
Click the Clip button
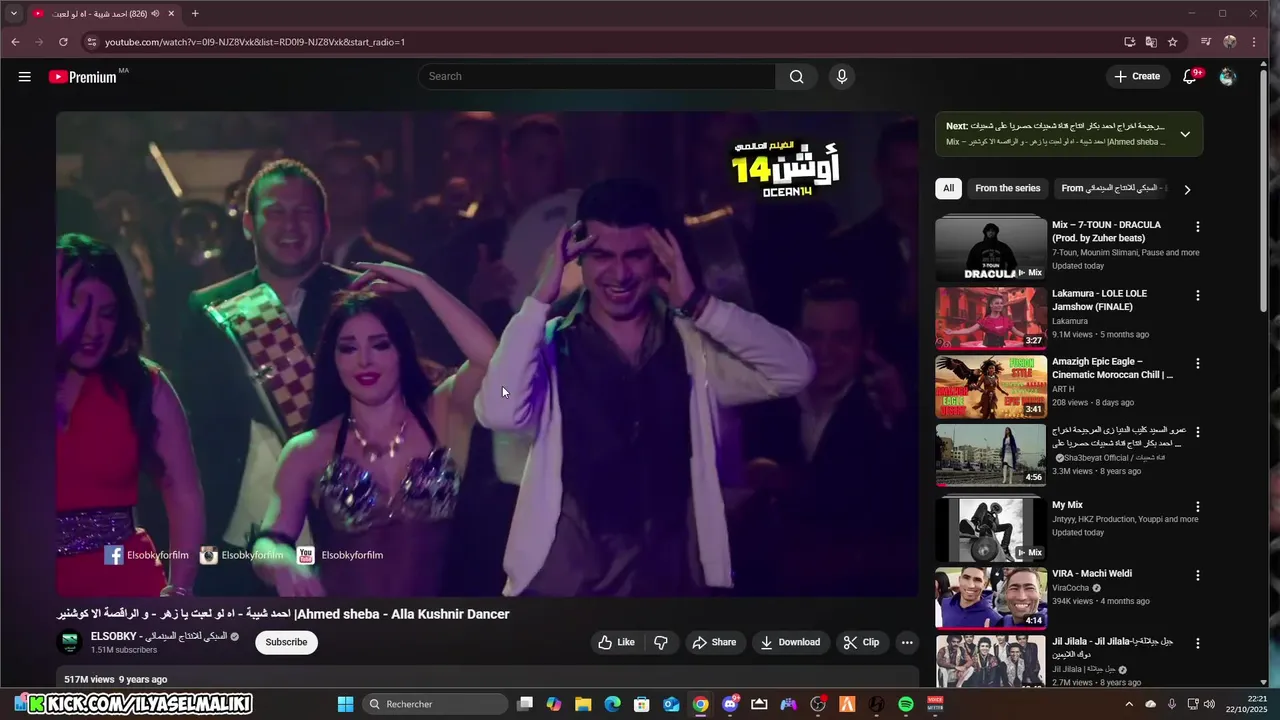click(861, 642)
